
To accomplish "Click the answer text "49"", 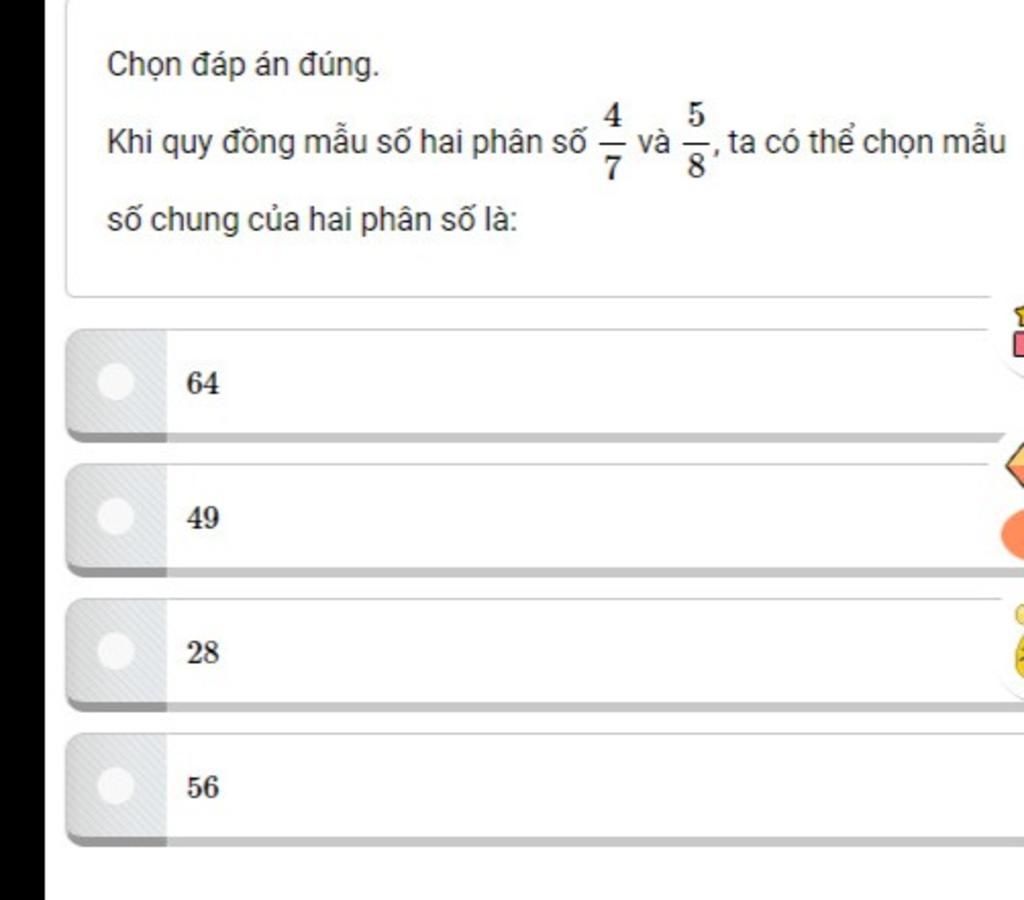I will coord(202,518).
